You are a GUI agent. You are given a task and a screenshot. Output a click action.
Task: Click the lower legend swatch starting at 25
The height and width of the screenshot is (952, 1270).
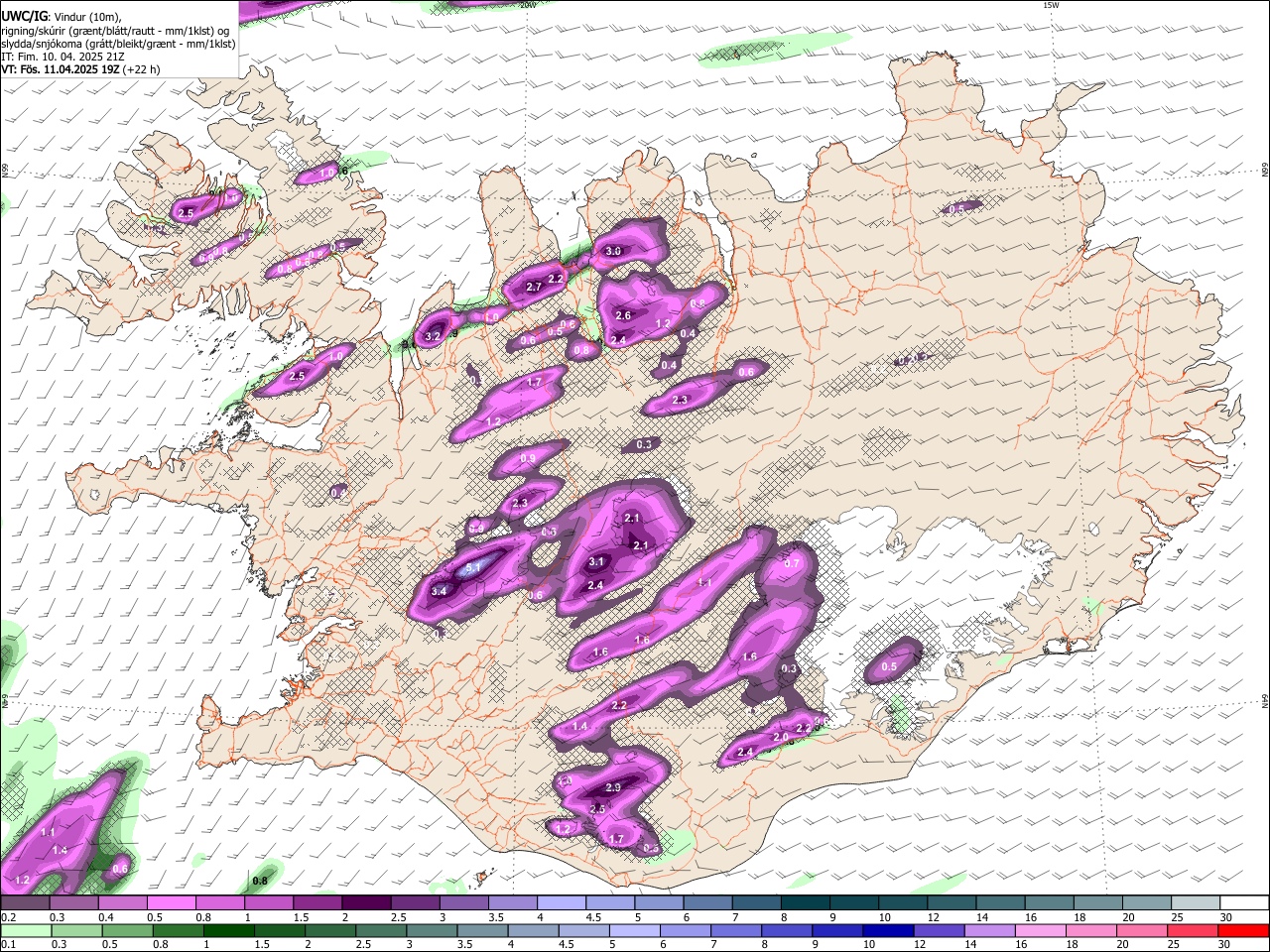pos(1192,930)
